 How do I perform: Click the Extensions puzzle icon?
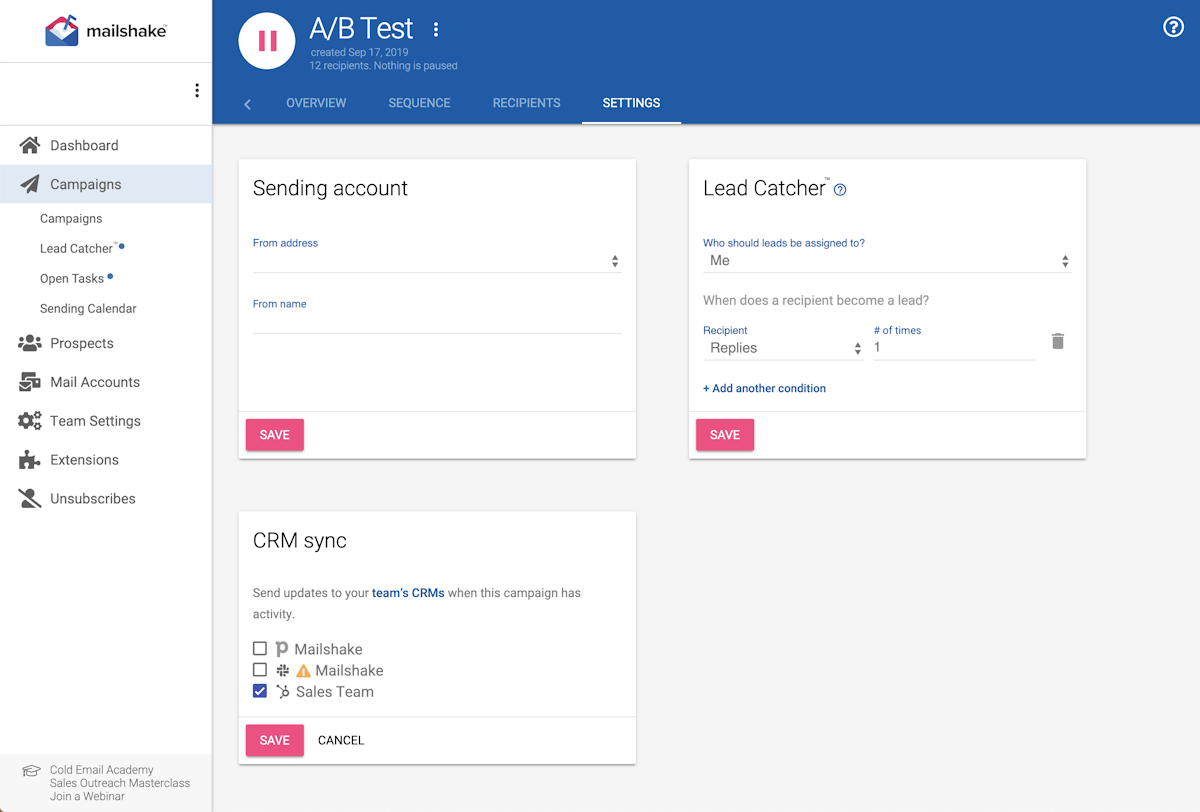coord(30,460)
